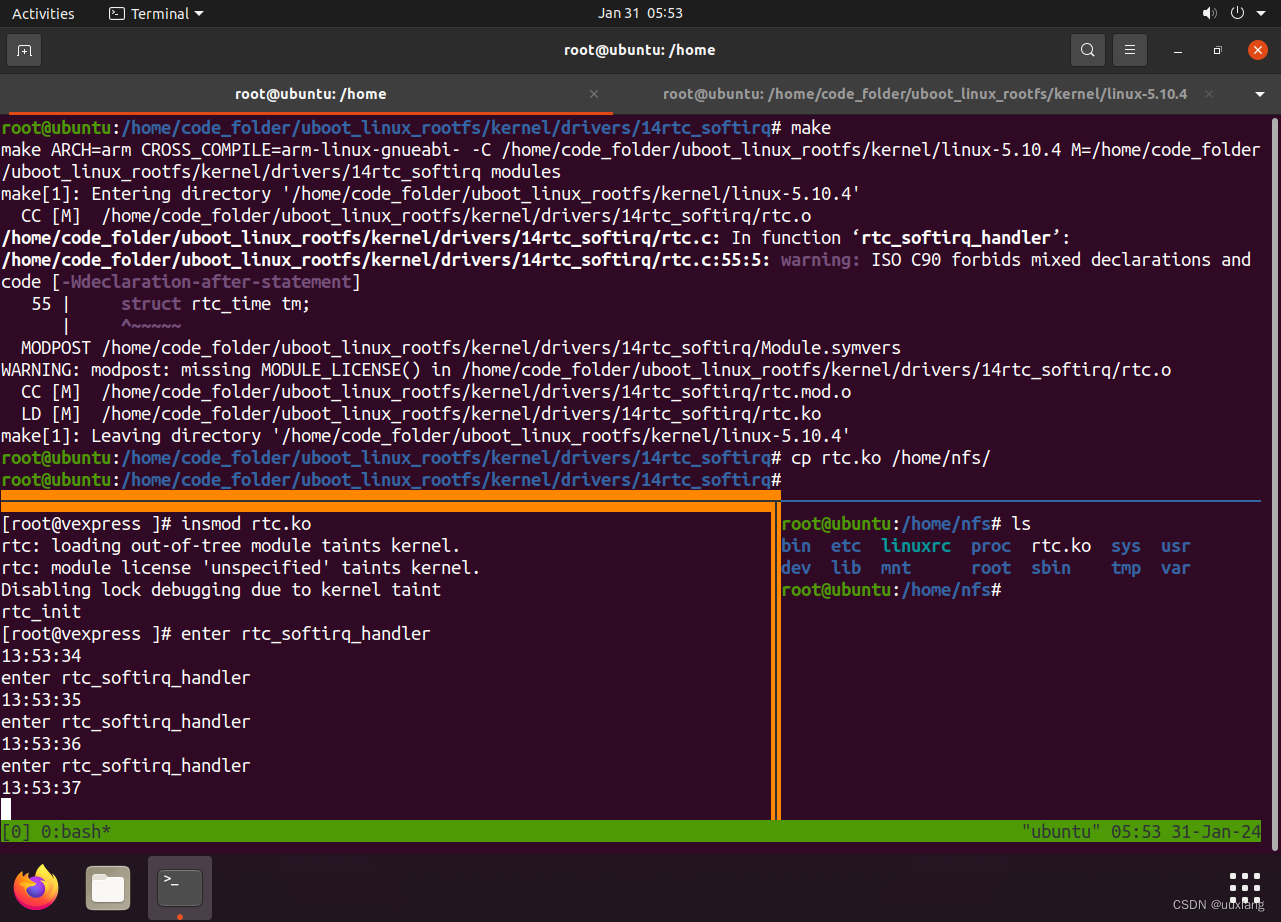
Task: Click the '13:53:34' timestamp line
Action: [41, 656]
